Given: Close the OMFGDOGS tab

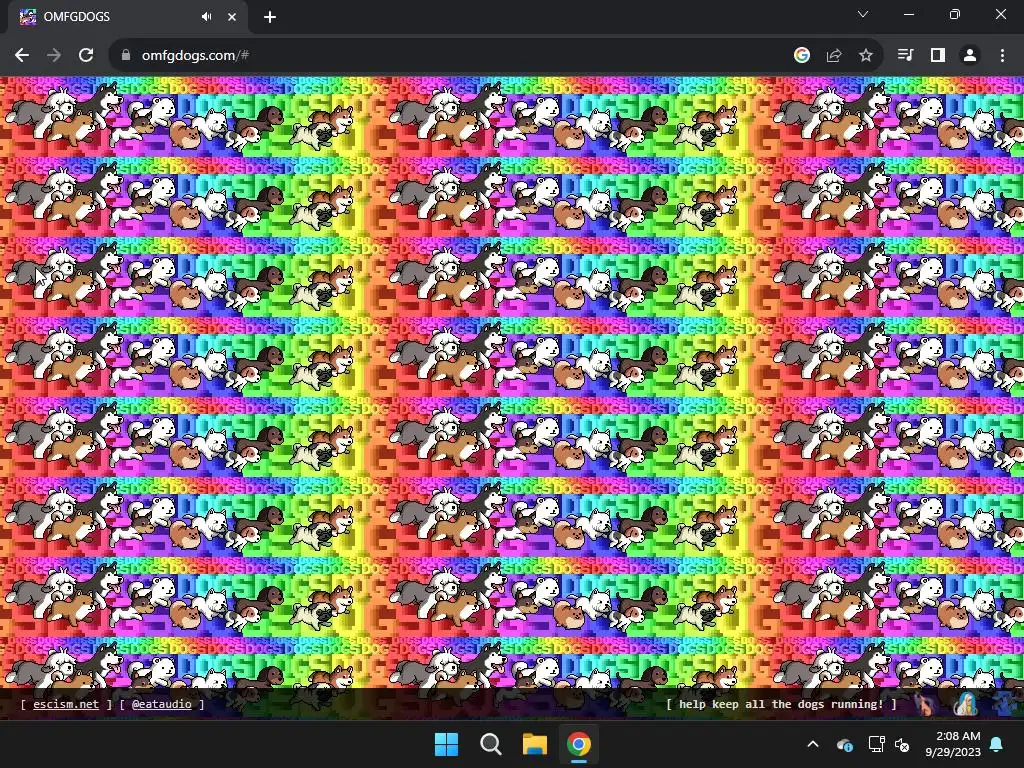Looking at the screenshot, I should click(232, 17).
